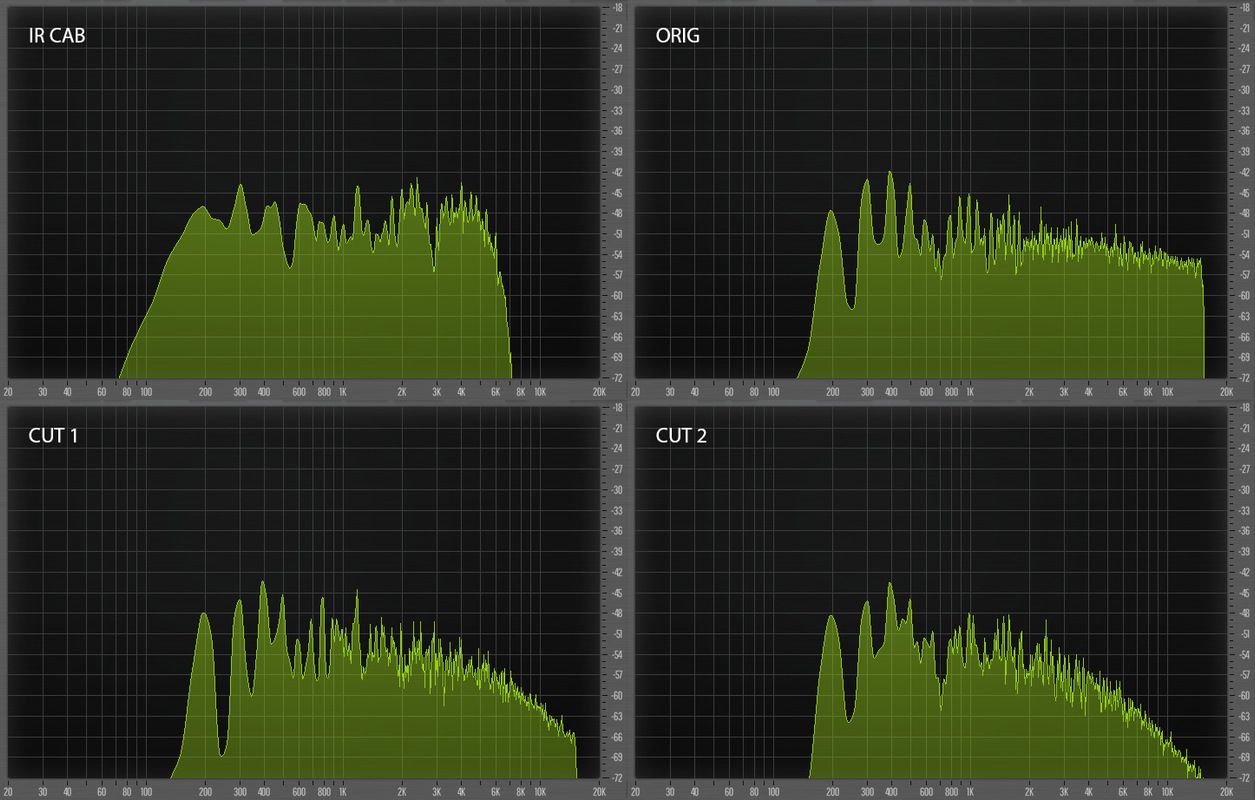Click the 4K frequency label under IR CAB
The image size is (1255, 800).
point(461,393)
